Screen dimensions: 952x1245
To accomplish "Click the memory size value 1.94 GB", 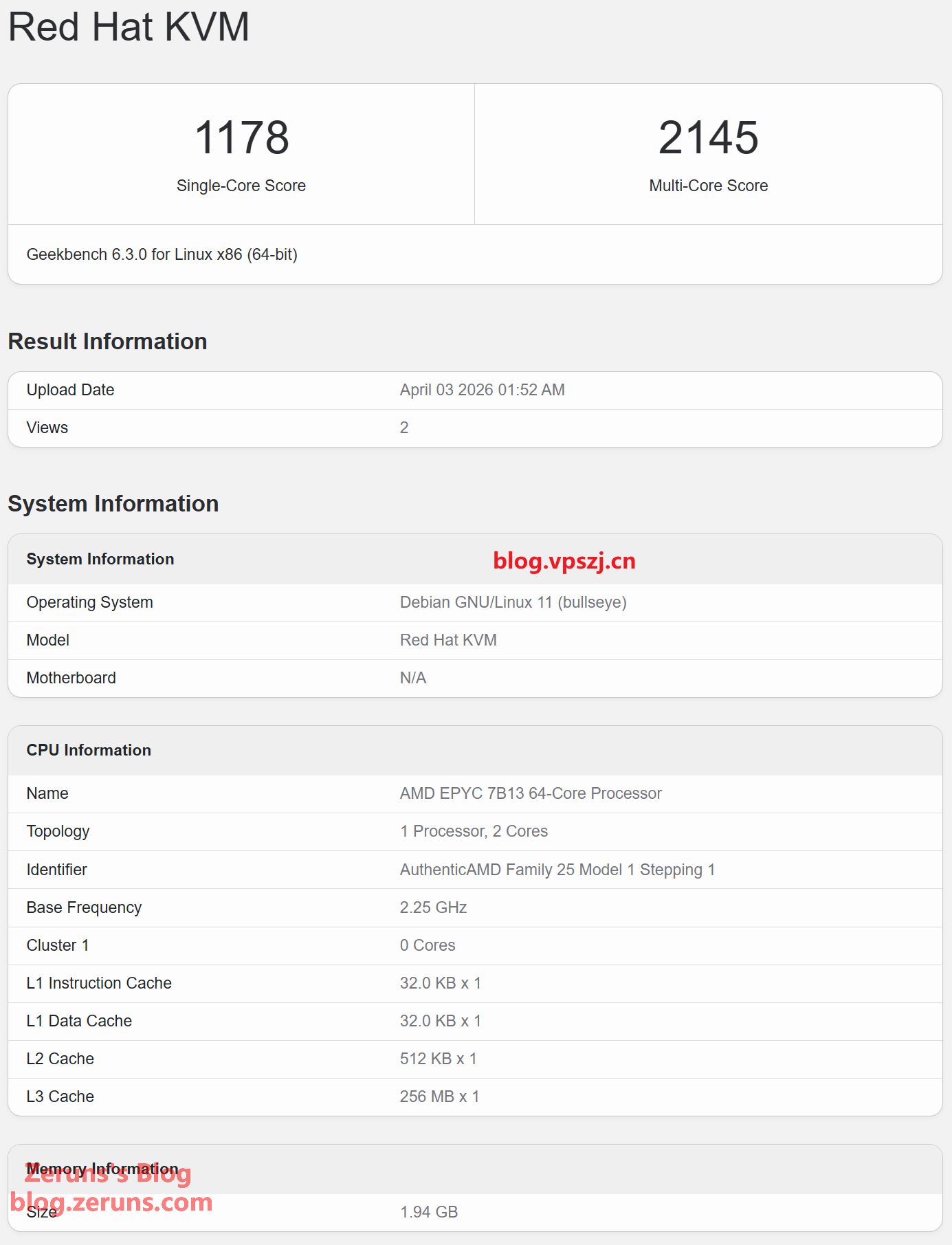I will click(429, 1212).
